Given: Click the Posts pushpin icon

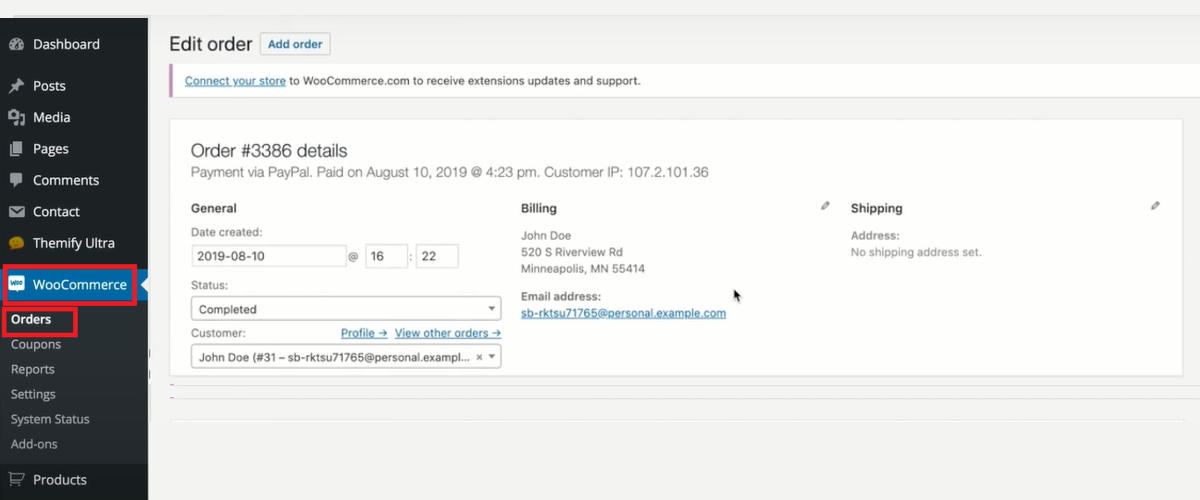Looking at the screenshot, I should tap(16, 86).
